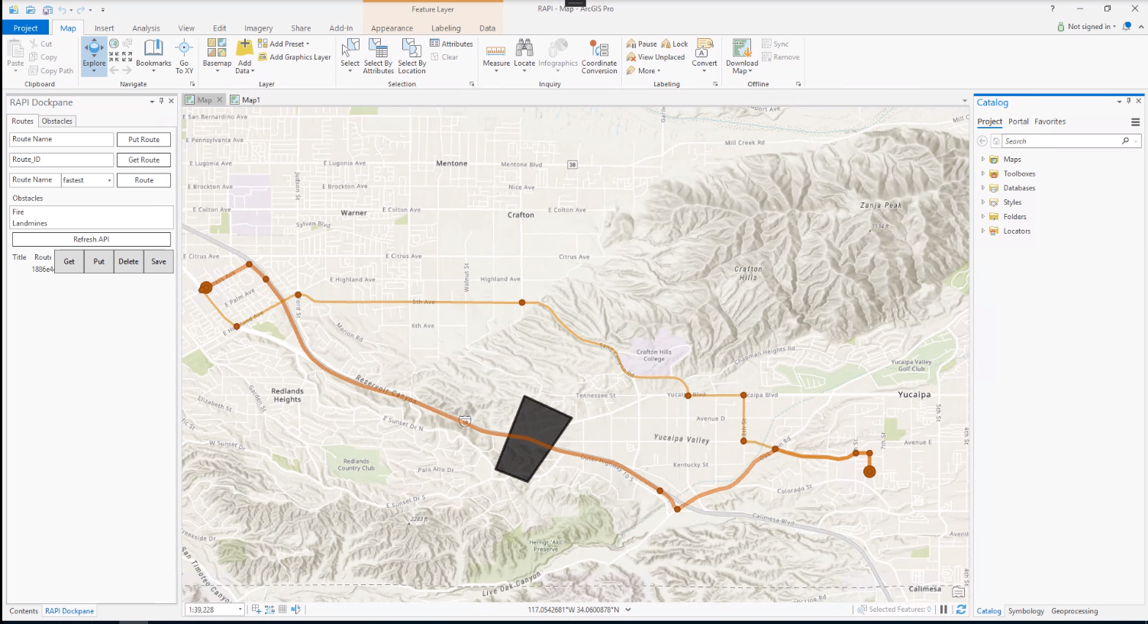Viewport: 1148px width, 624px height.
Task: Open Select By Attributes
Action: (379, 56)
